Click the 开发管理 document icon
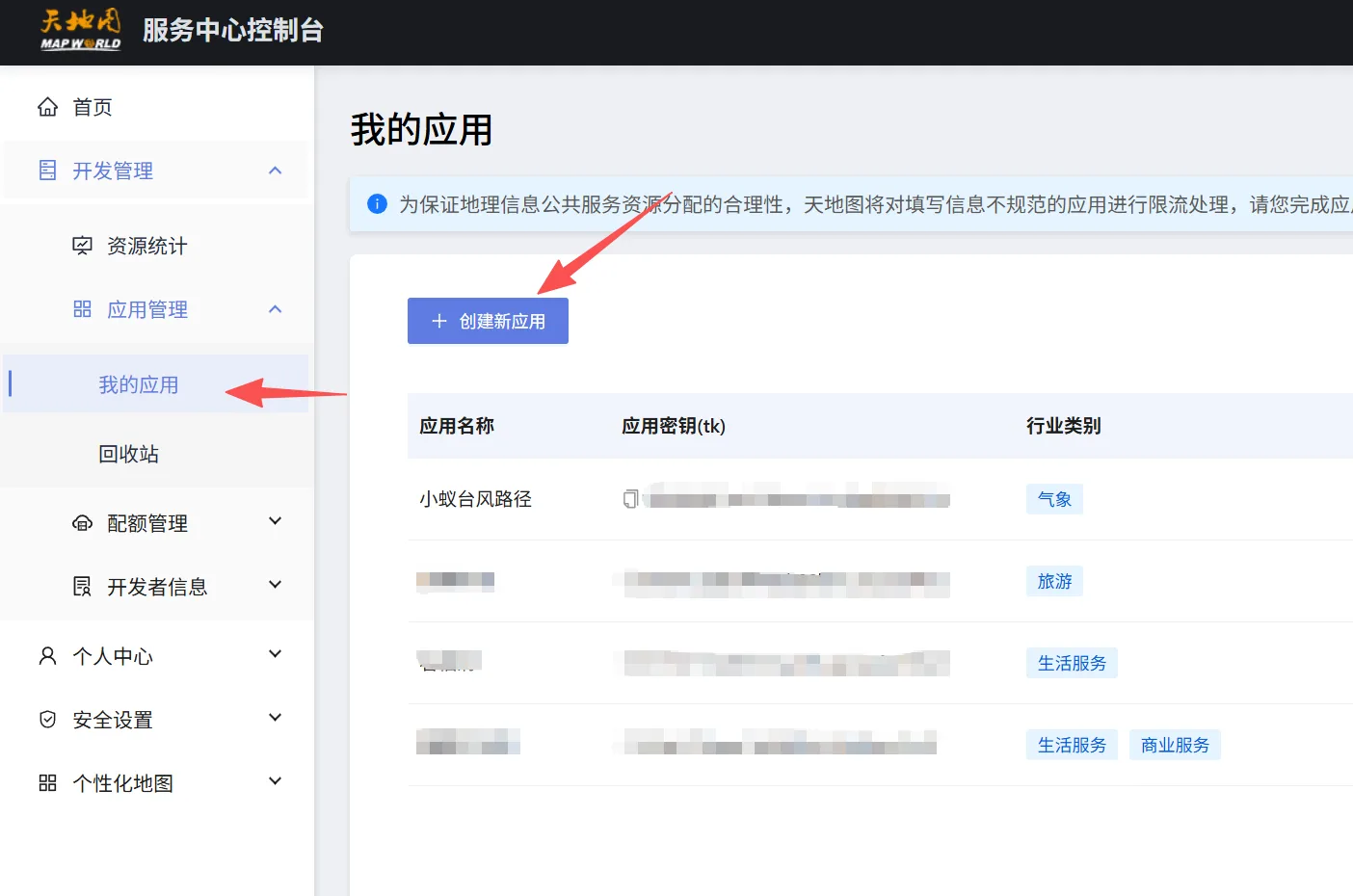Screen dimensions: 1353x896 47,171
